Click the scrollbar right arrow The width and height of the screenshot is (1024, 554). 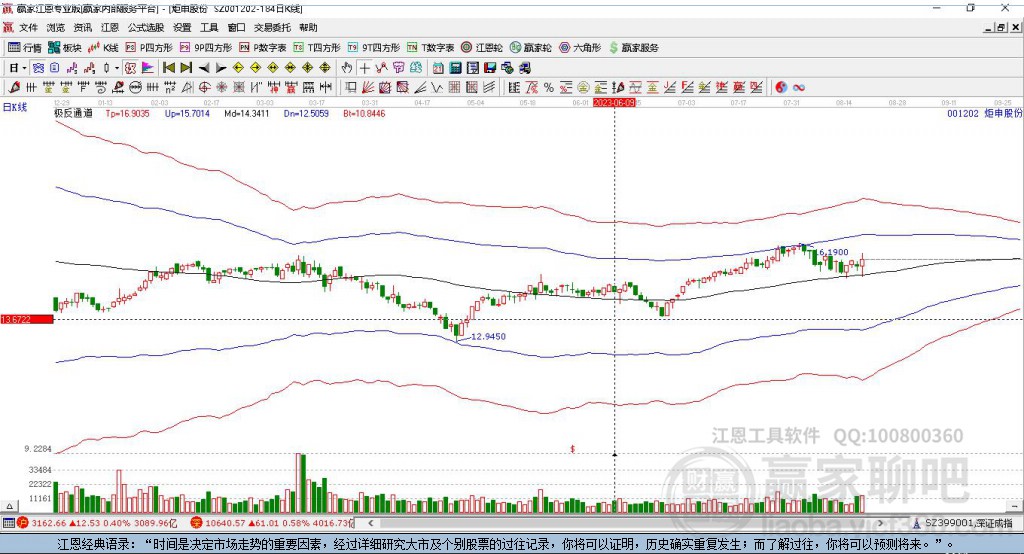point(880,523)
